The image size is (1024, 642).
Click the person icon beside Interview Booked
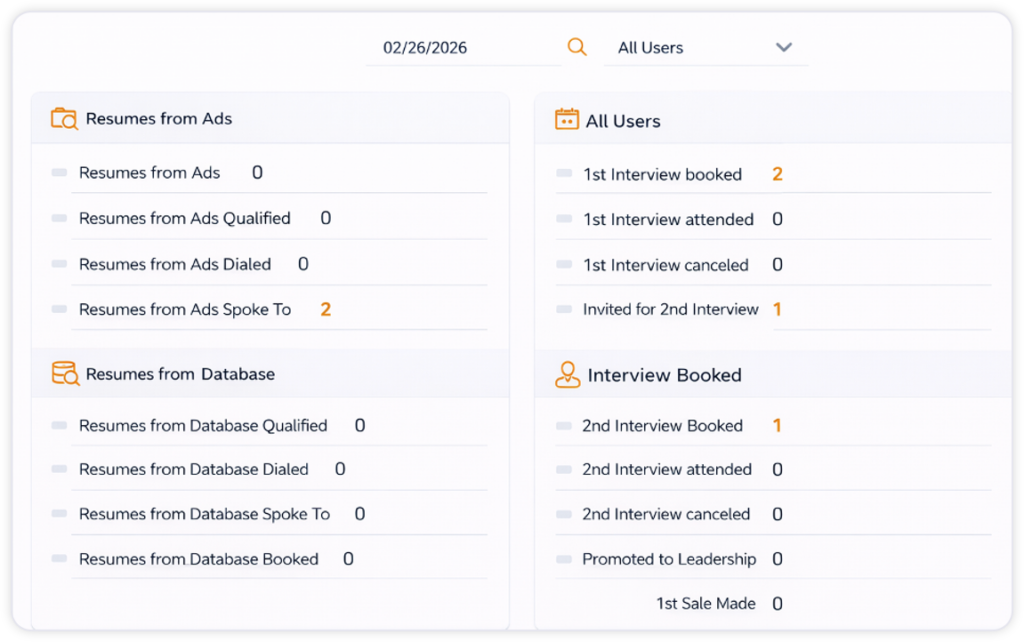[x=566, y=374]
